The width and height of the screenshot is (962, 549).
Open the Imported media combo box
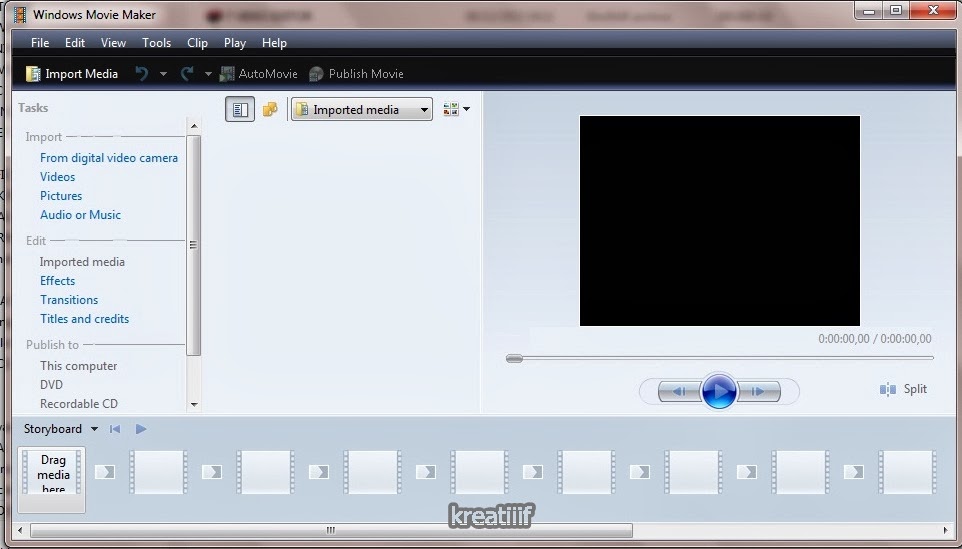click(x=361, y=110)
